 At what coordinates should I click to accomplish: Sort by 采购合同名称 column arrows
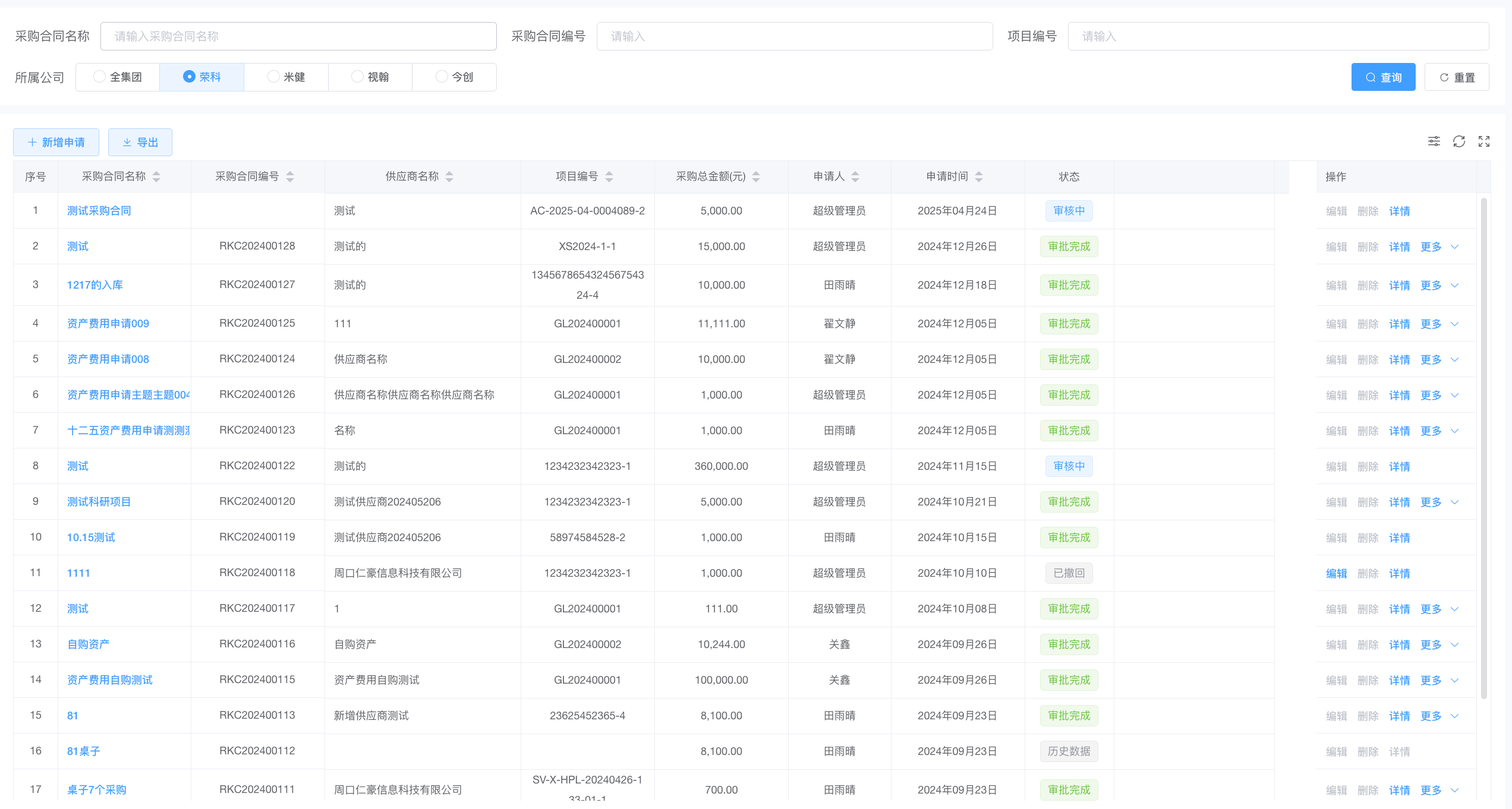point(156,176)
